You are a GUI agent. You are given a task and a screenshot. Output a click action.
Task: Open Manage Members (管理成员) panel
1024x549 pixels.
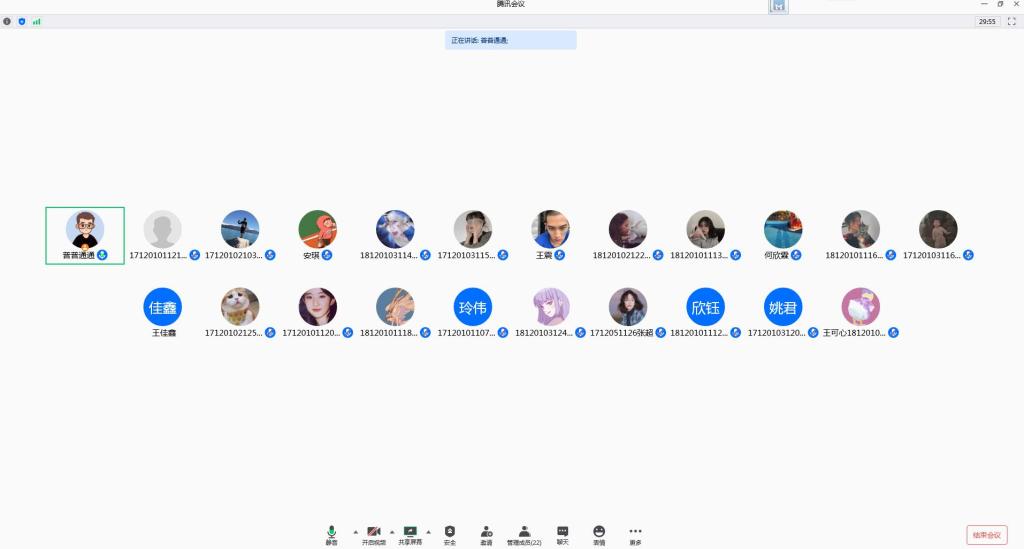(524, 534)
